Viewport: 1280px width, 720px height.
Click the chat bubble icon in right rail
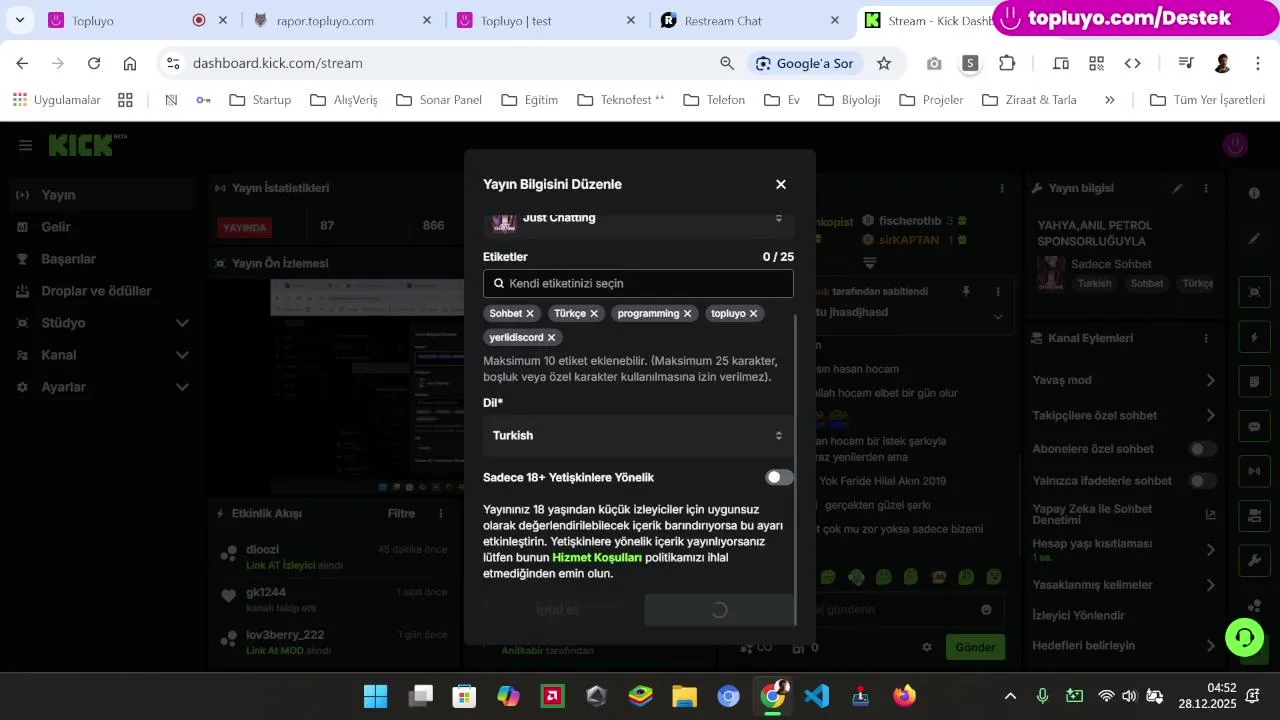click(1255, 426)
